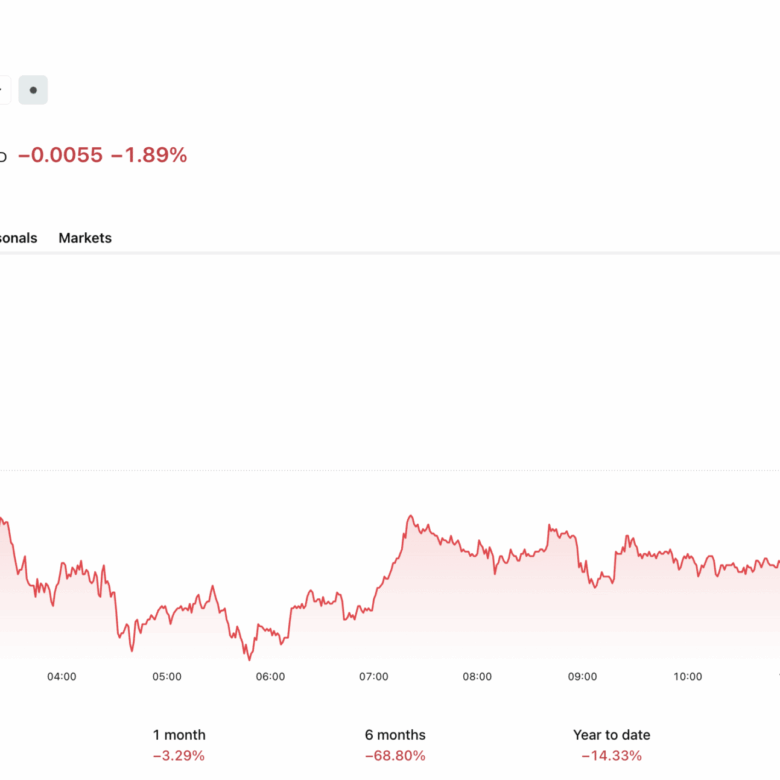Click the gray dot icon button
This screenshot has height=780, width=780.
pos(33,90)
